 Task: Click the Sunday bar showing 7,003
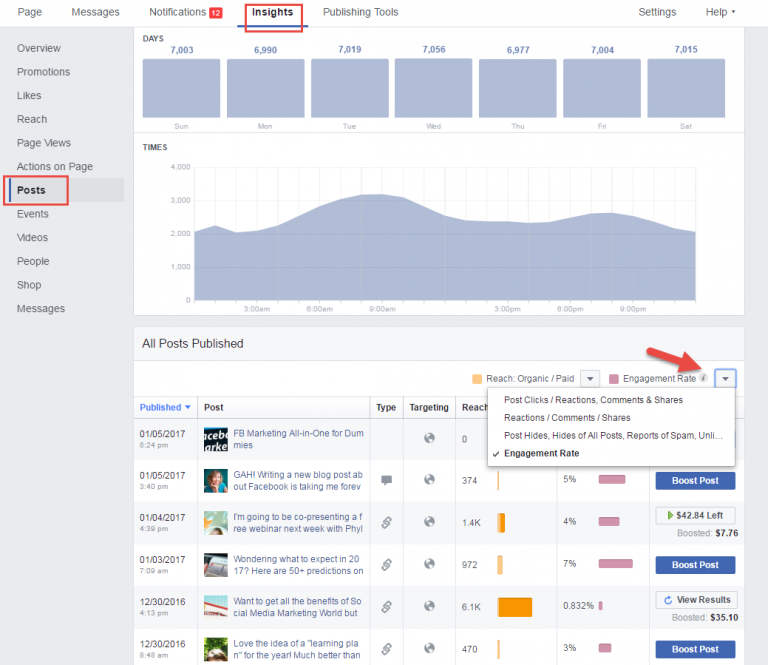tap(181, 88)
